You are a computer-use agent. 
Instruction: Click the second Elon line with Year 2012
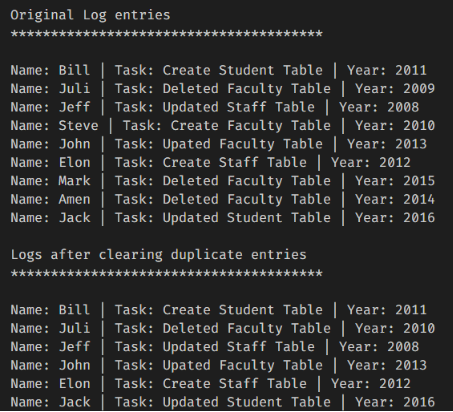[x=211, y=384]
